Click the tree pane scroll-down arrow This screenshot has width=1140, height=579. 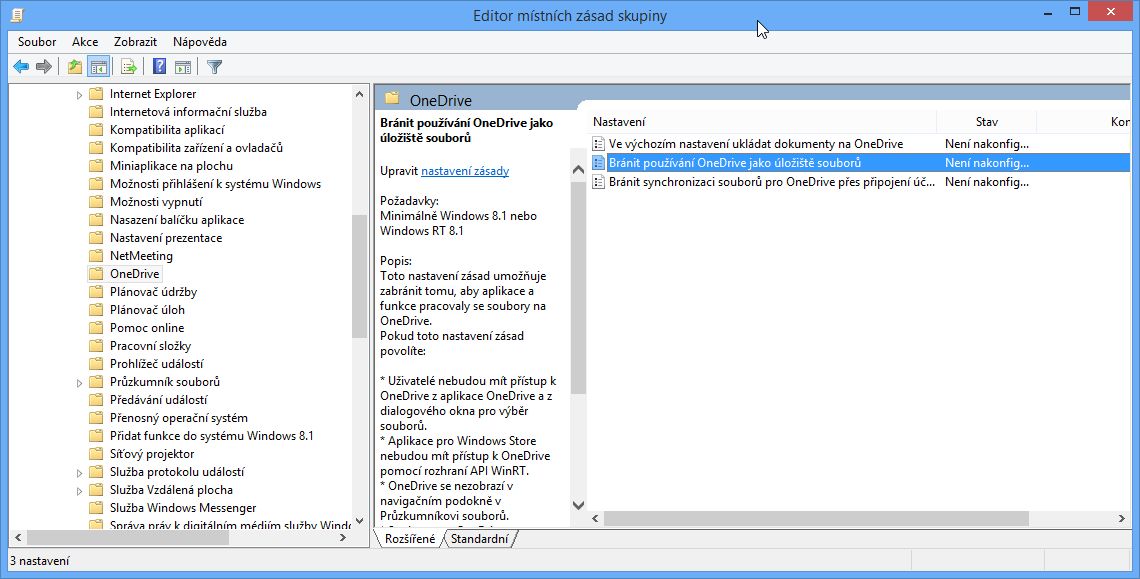click(359, 522)
